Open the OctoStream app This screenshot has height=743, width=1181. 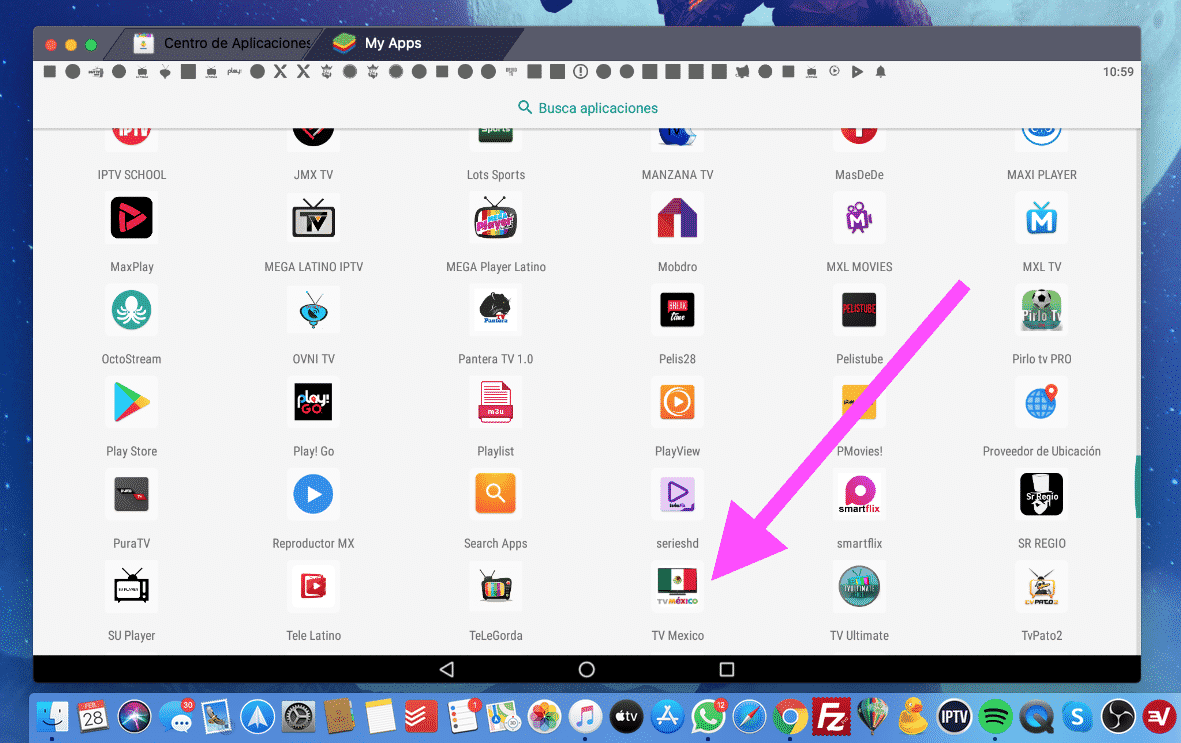[131, 310]
